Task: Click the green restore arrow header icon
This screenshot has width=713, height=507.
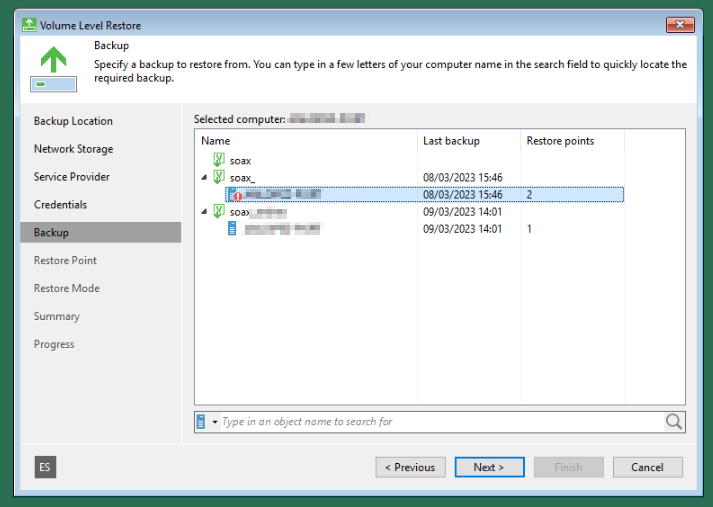Action: 51,68
